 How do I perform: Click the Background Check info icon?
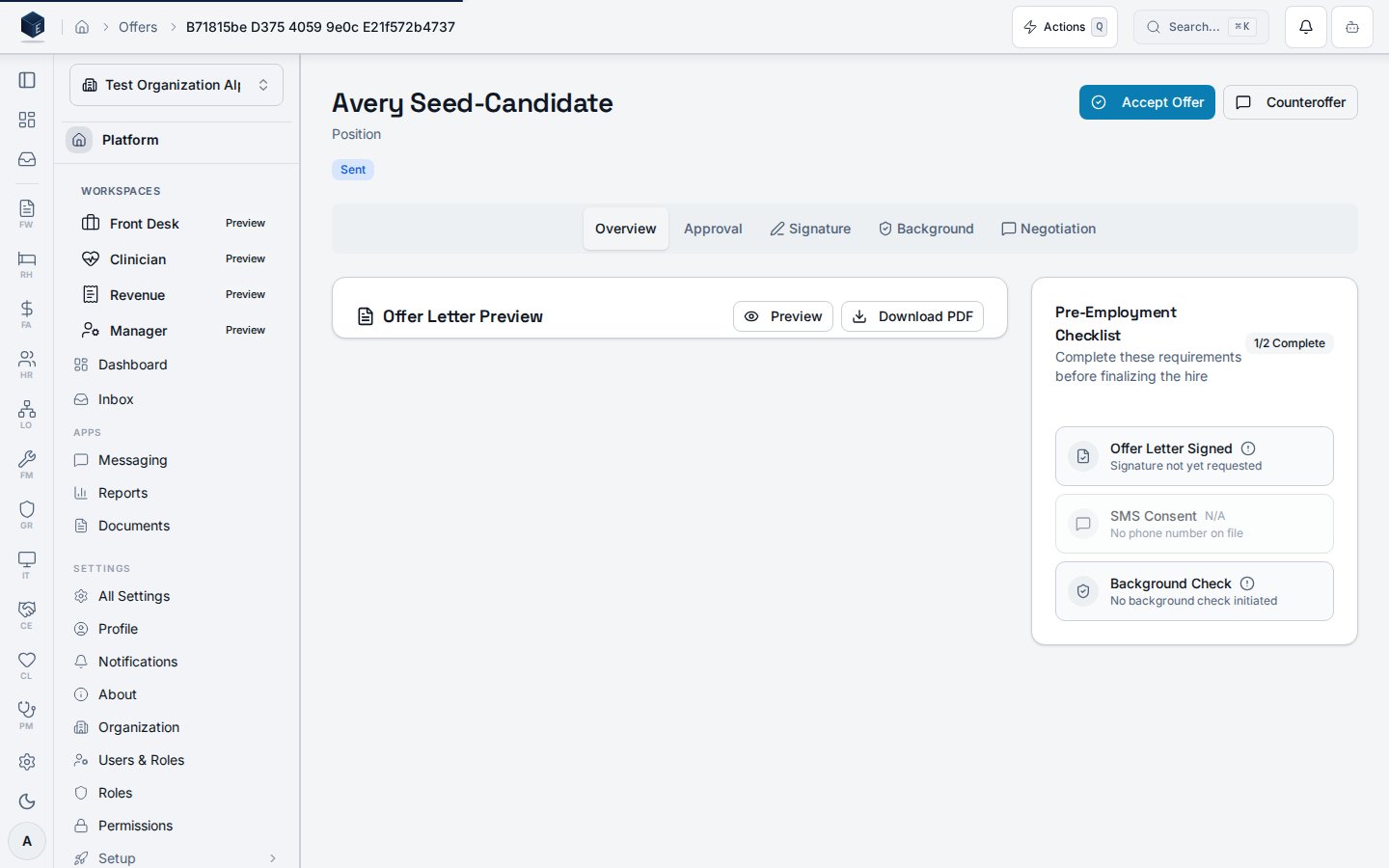(x=1247, y=583)
